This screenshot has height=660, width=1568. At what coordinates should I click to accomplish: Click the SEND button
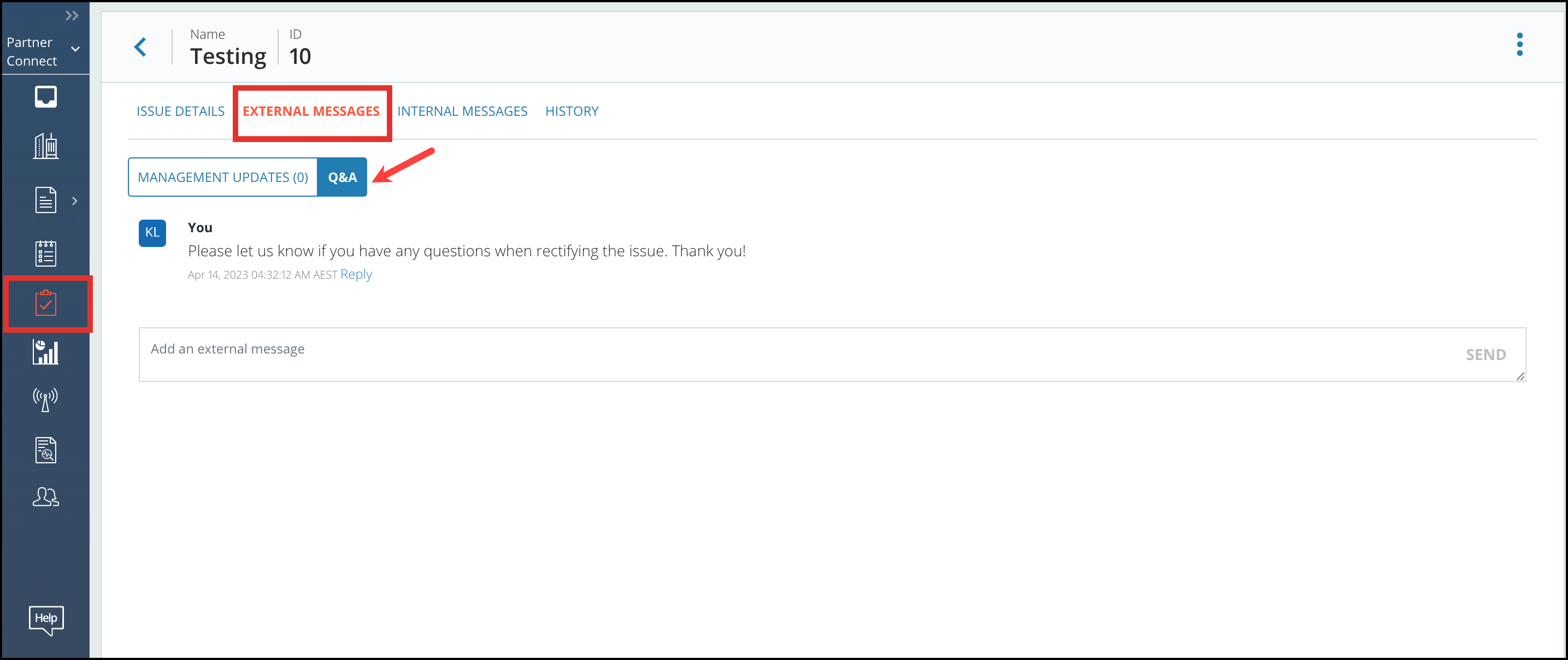pos(1485,355)
